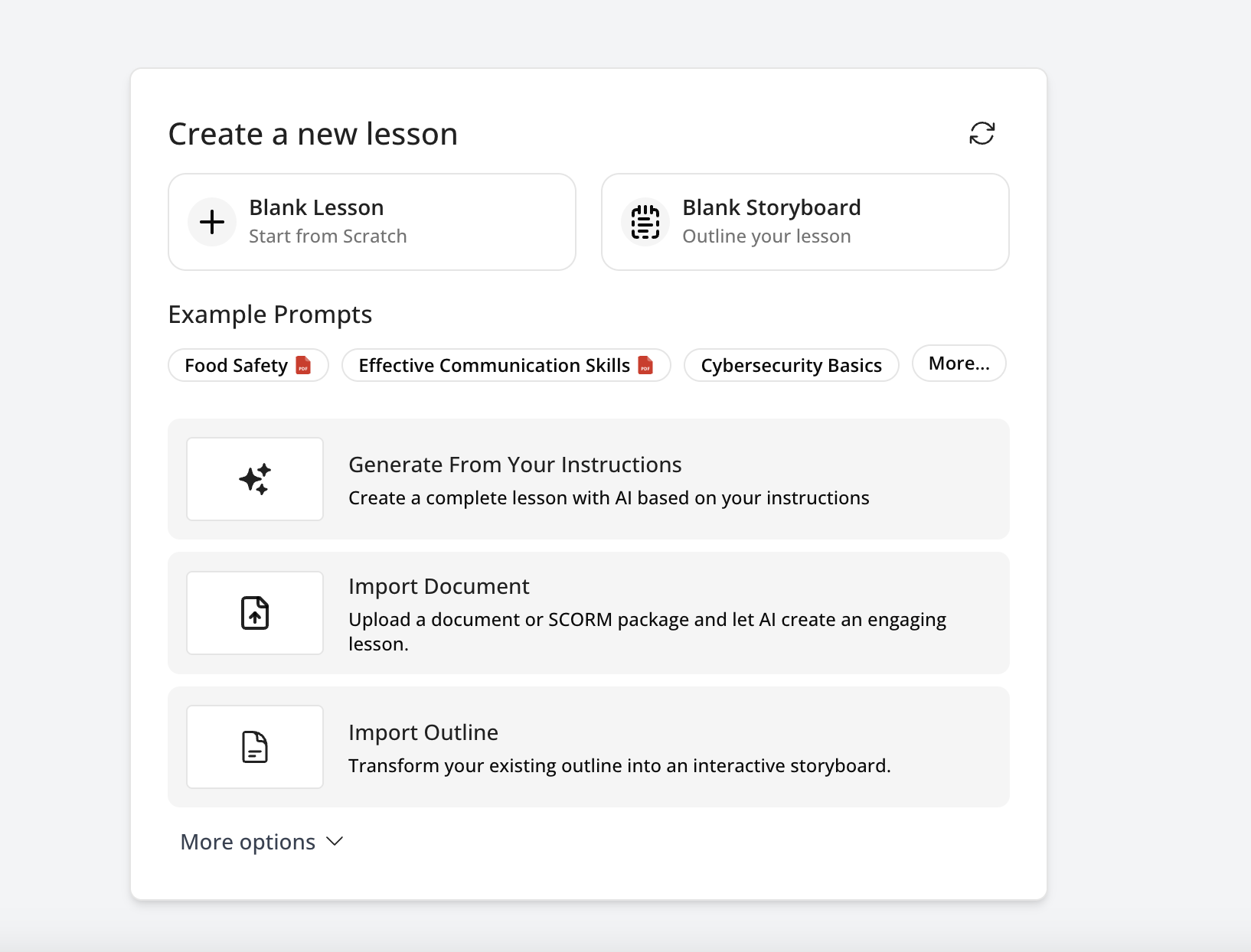1251x952 pixels.
Task: Click the upload document icon tile
Action: [x=255, y=613]
